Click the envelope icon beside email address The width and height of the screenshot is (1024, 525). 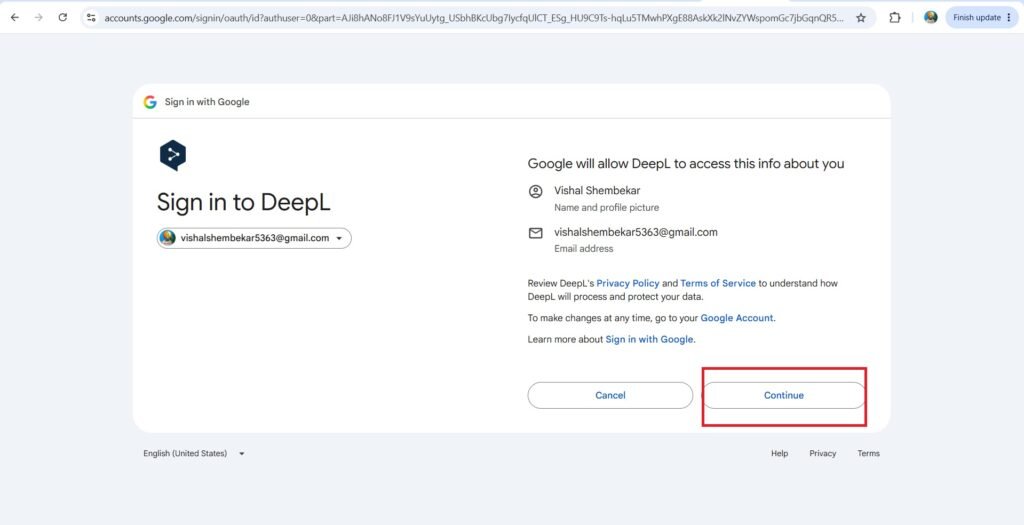coord(536,233)
